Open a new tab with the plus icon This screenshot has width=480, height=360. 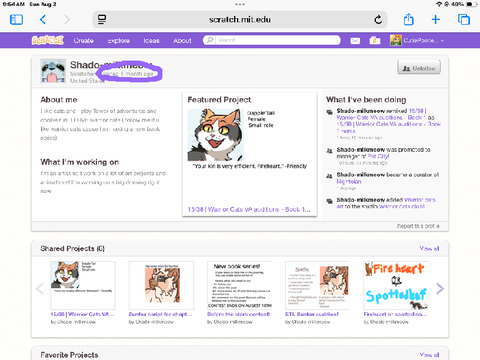[436, 20]
